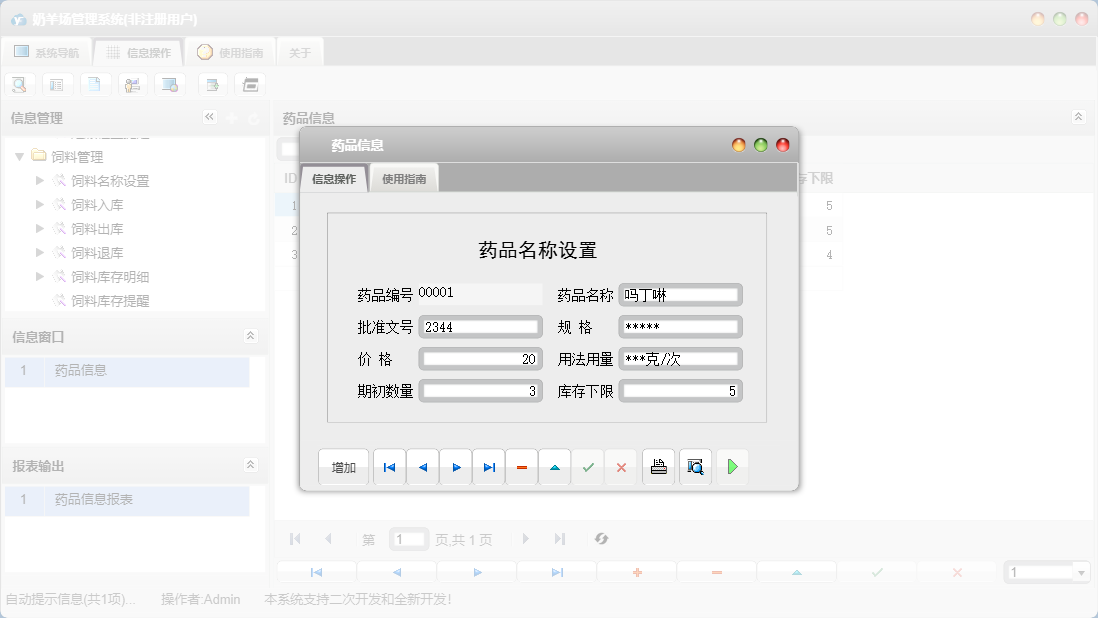The height and width of the screenshot is (618, 1098).
Task: Jump to the last record with the navigation icon
Action: pyautogui.click(x=488, y=466)
